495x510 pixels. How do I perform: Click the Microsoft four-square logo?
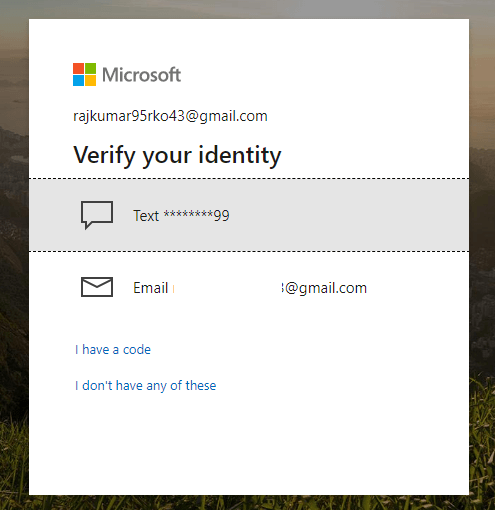[x=84, y=74]
